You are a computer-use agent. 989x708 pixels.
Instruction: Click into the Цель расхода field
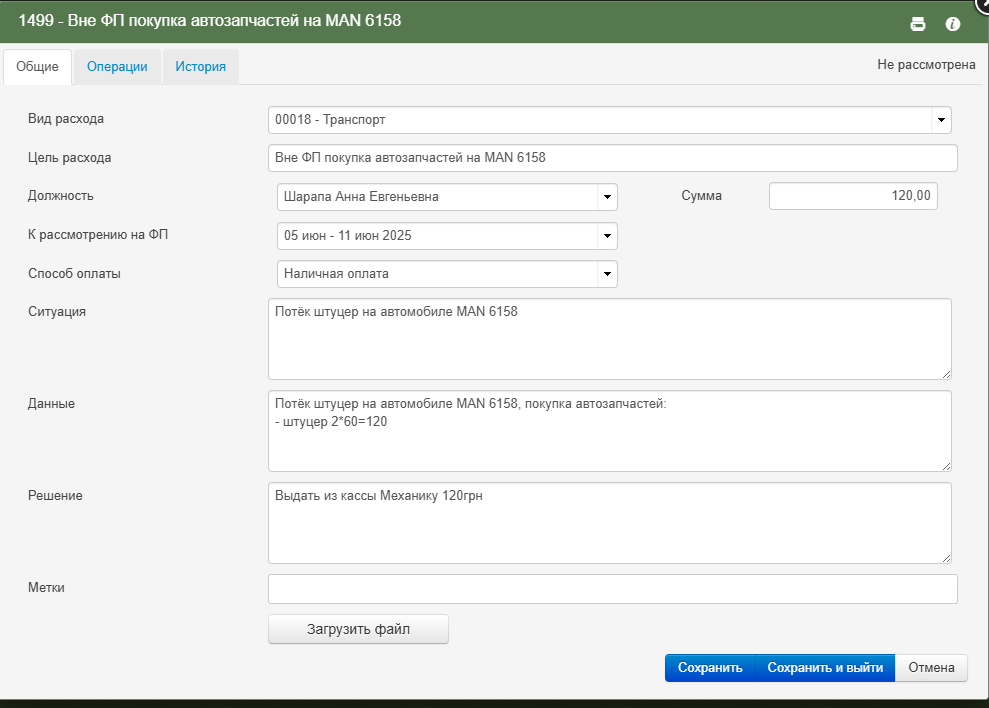612,158
